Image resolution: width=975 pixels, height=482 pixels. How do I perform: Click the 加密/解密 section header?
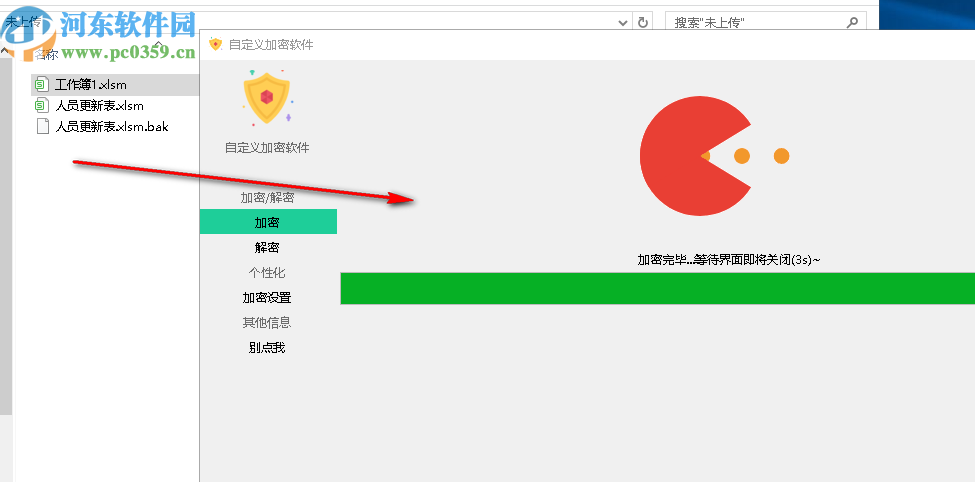268,198
